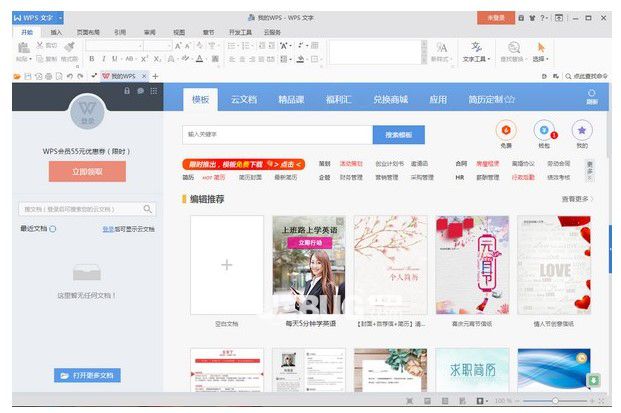
Task: Toggle Bold formatting
Action: click(x=91, y=59)
